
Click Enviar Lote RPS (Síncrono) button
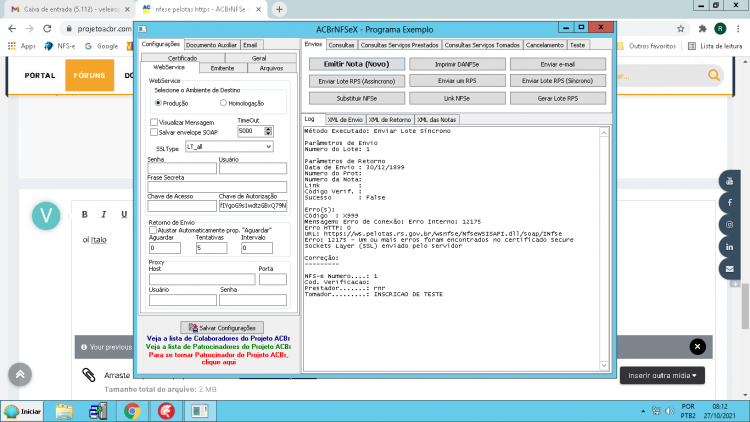click(x=558, y=81)
